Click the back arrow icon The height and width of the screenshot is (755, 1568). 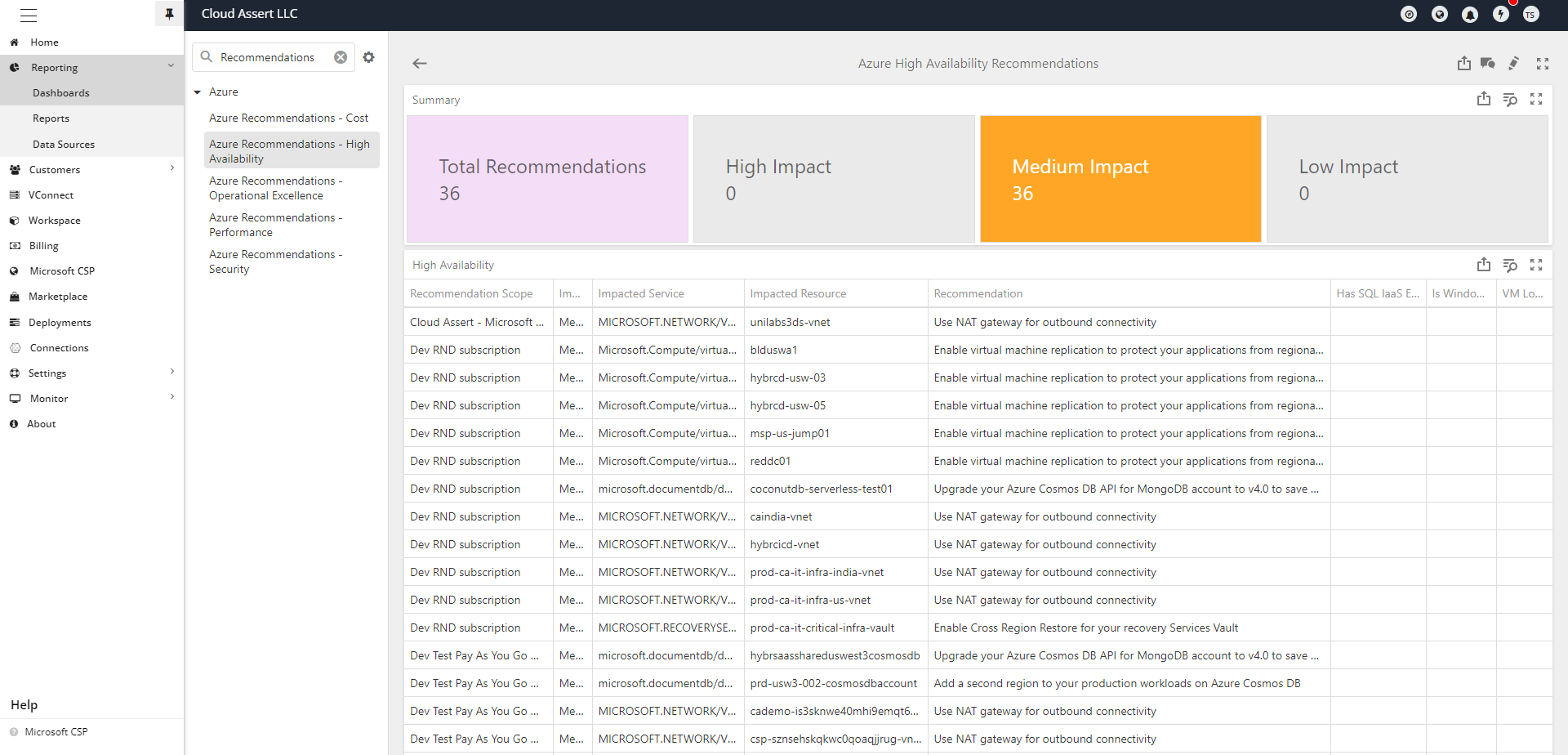pyautogui.click(x=420, y=64)
